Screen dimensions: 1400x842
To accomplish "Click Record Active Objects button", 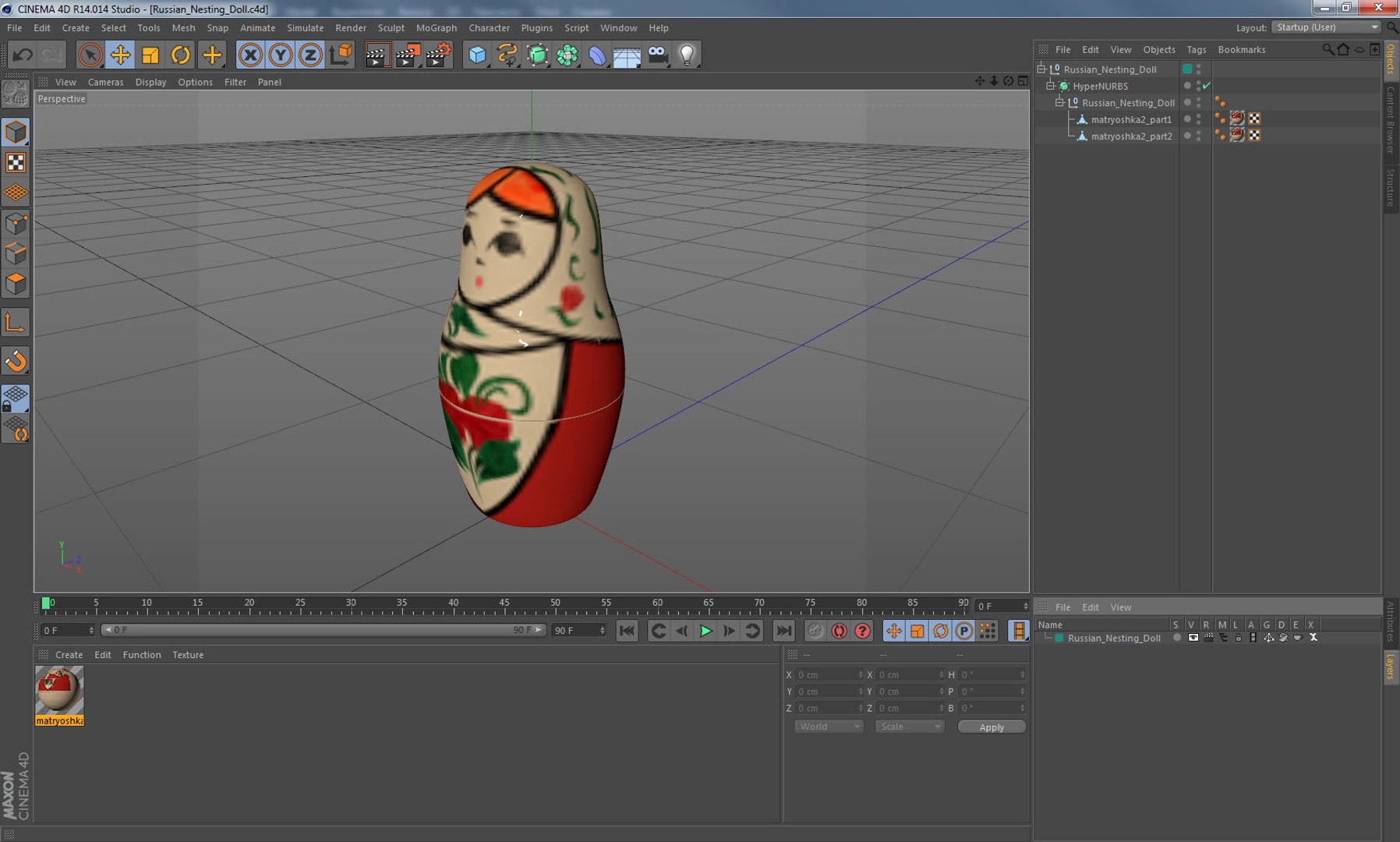I will pyautogui.click(x=815, y=631).
